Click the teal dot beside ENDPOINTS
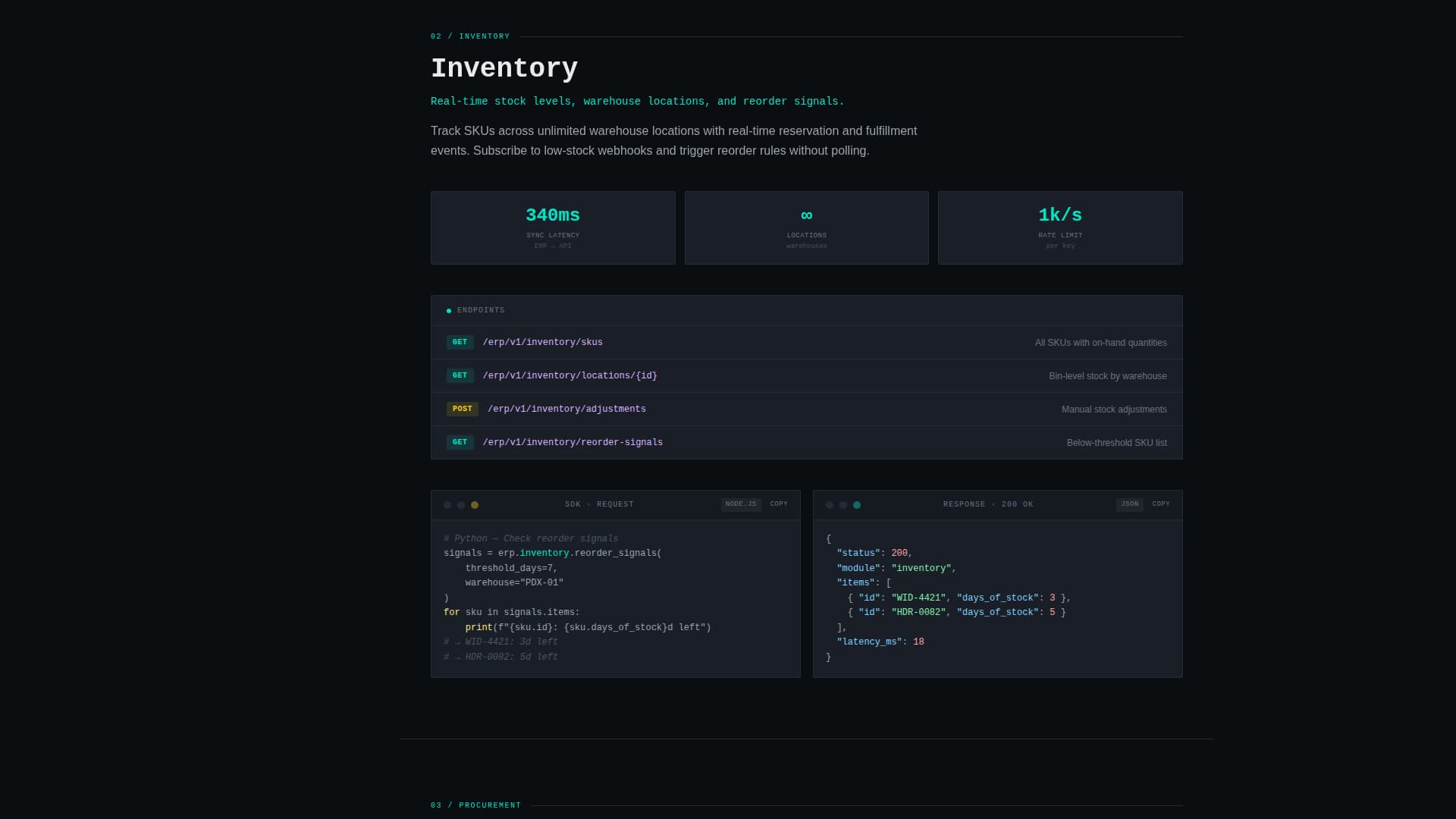 (x=449, y=311)
